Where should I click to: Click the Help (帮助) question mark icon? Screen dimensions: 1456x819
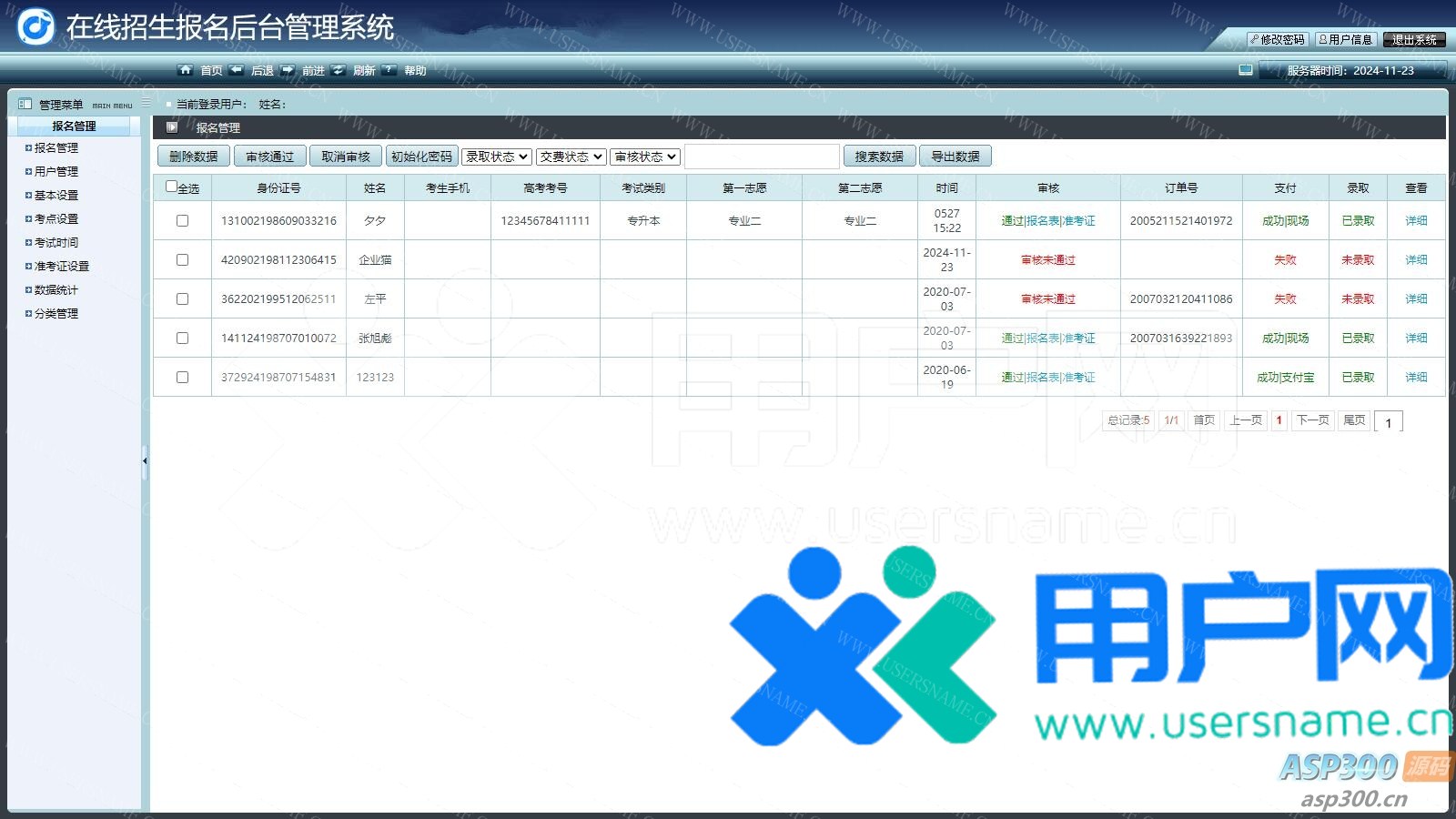(389, 70)
